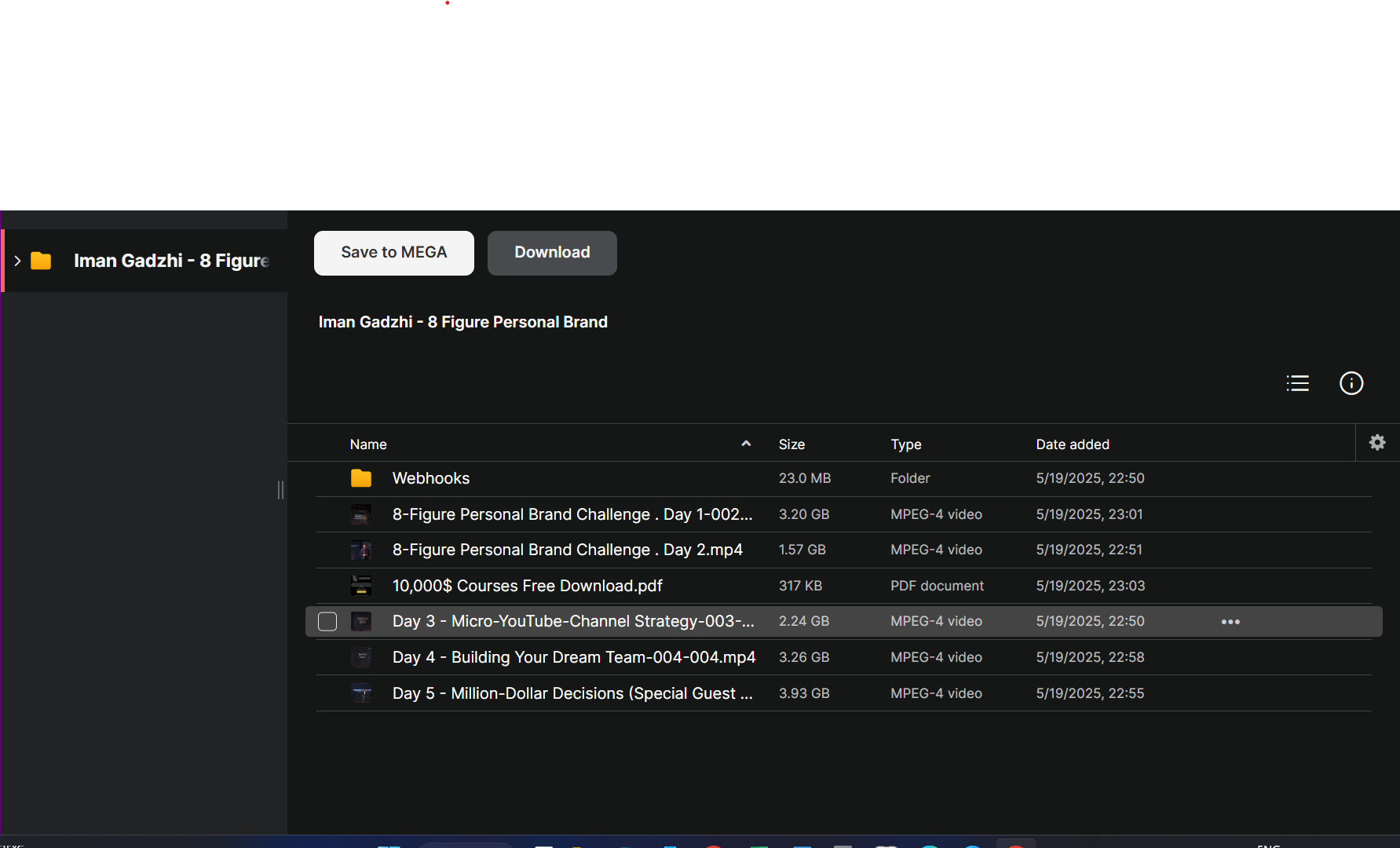Select the Day 1-002 video file name
Viewport: 1400px width, 848px height.
[x=572, y=514]
